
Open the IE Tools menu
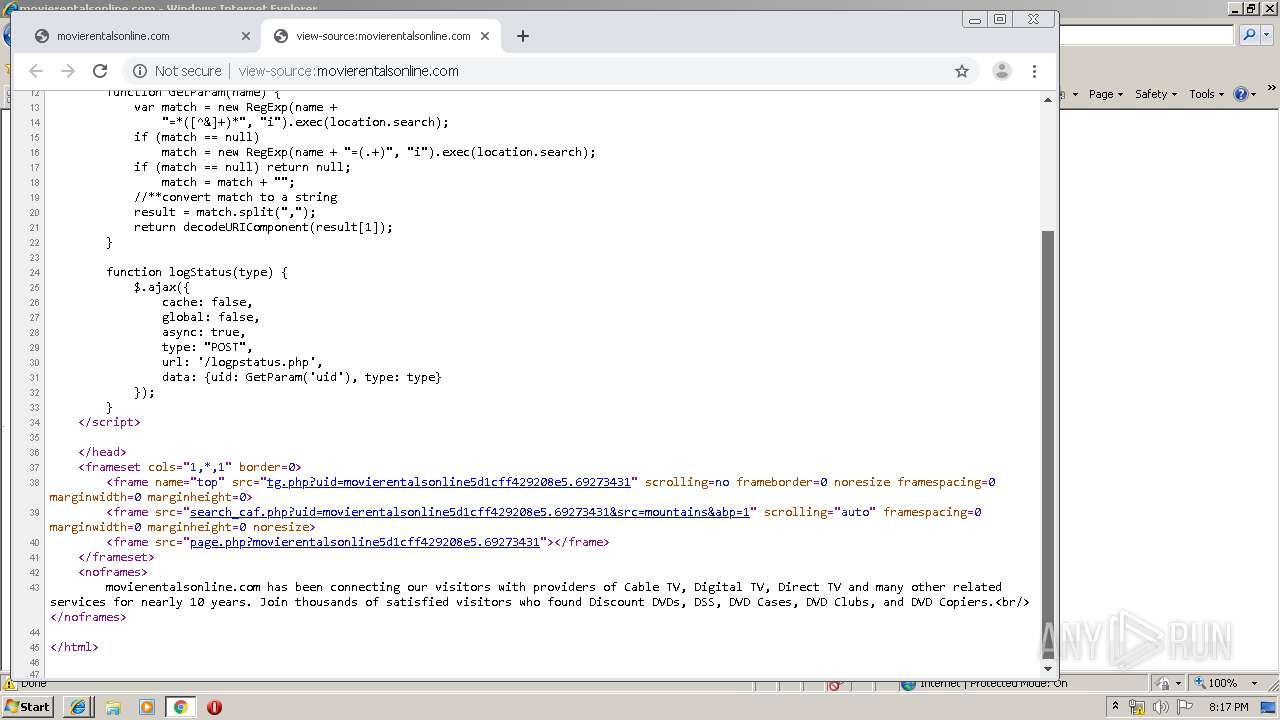click(x=1207, y=94)
